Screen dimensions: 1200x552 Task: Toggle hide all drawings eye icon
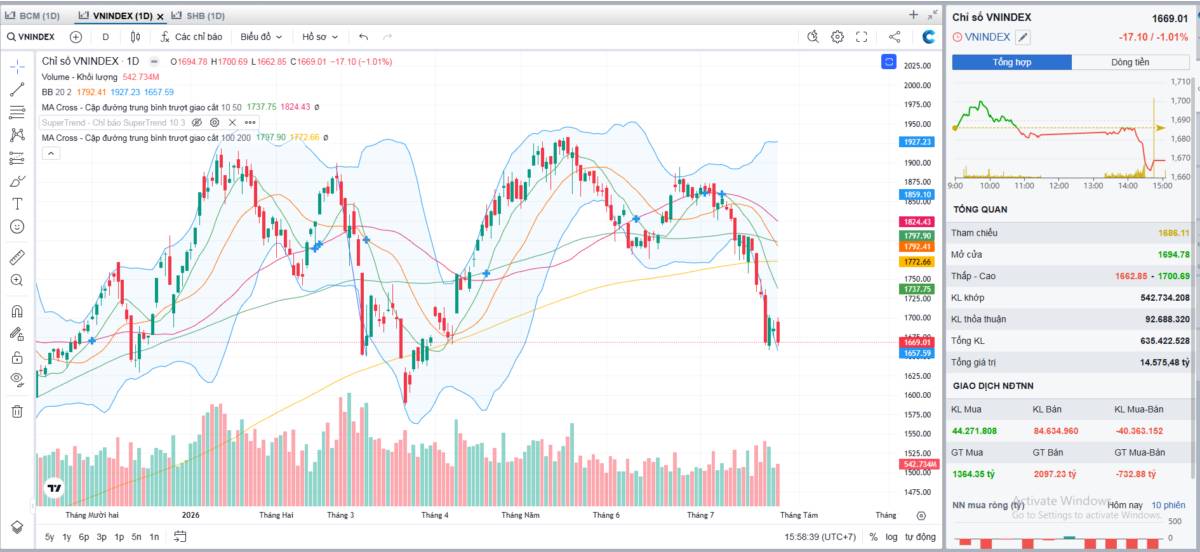point(17,379)
